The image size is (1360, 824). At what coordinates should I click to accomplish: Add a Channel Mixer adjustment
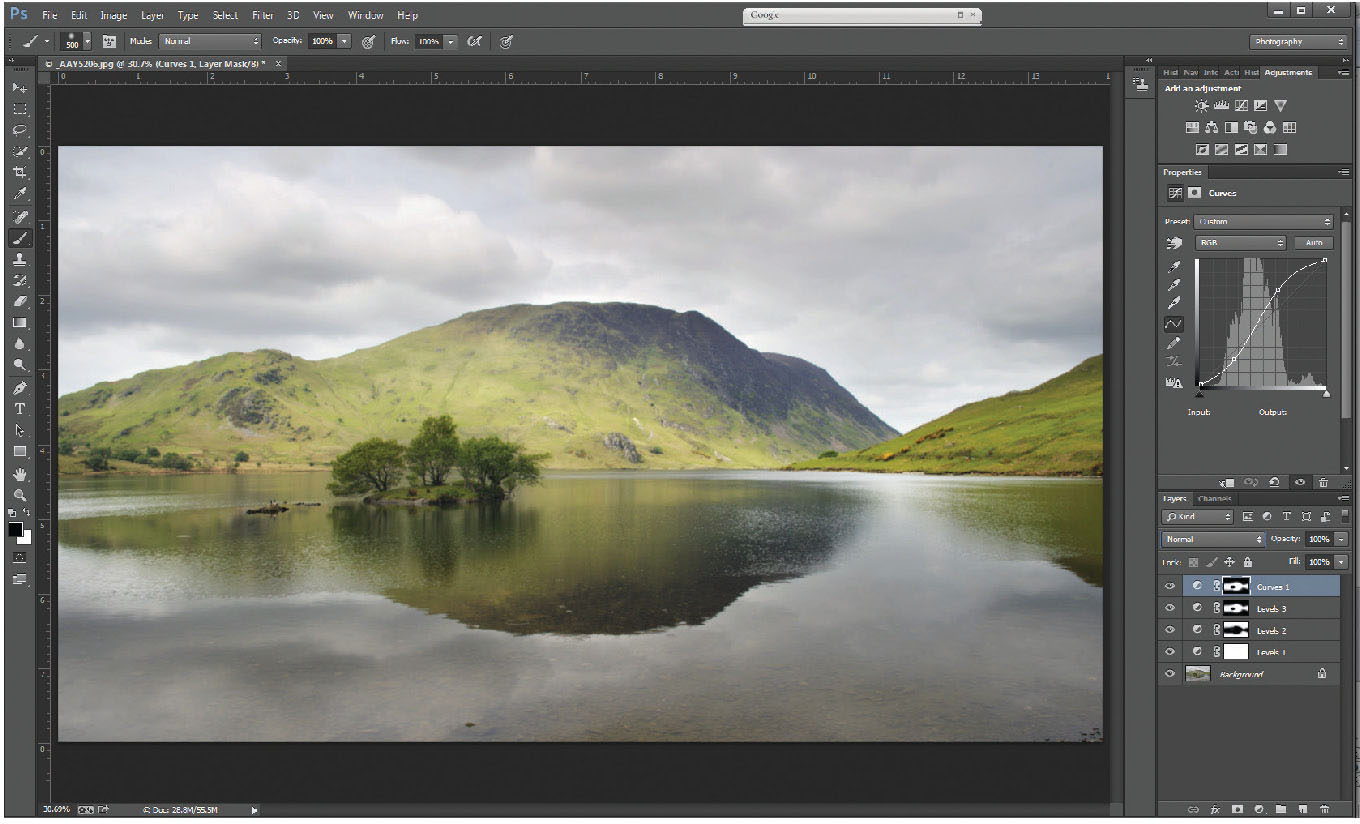1270,128
